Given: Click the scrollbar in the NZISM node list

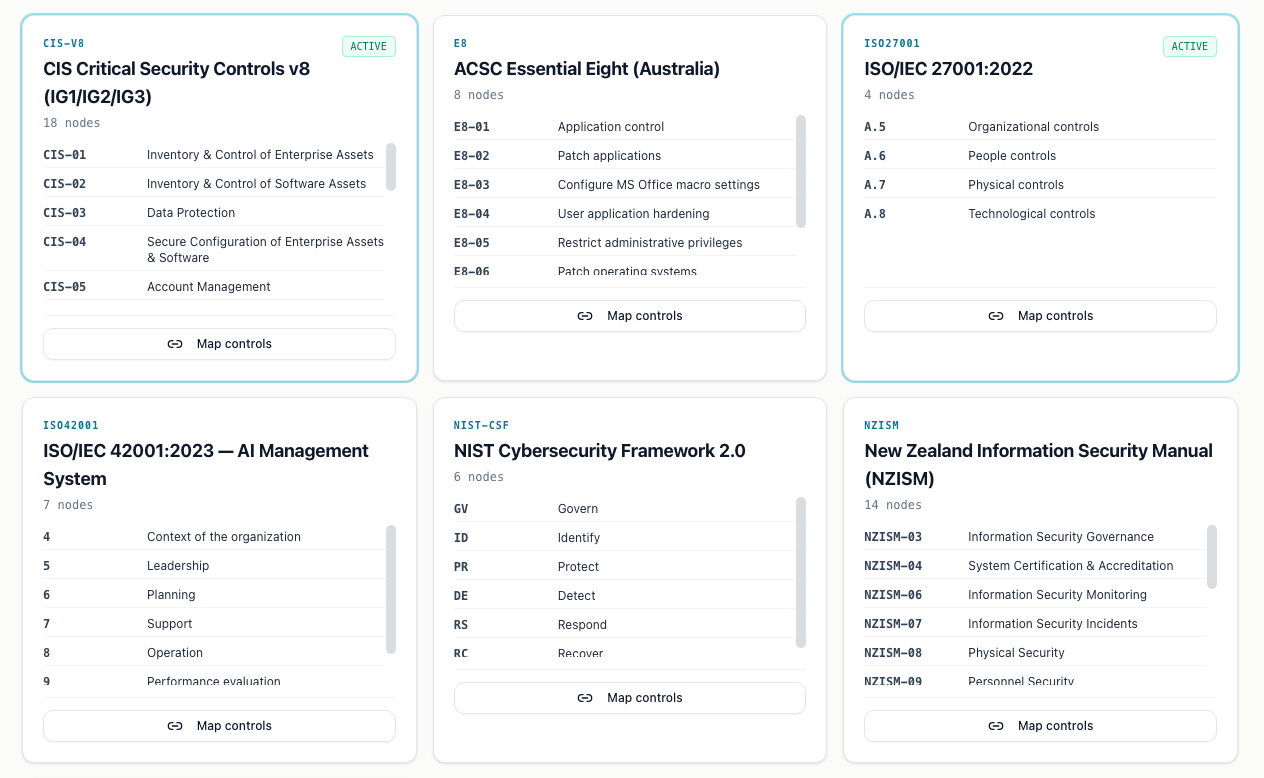Looking at the screenshot, I should click(x=1212, y=556).
